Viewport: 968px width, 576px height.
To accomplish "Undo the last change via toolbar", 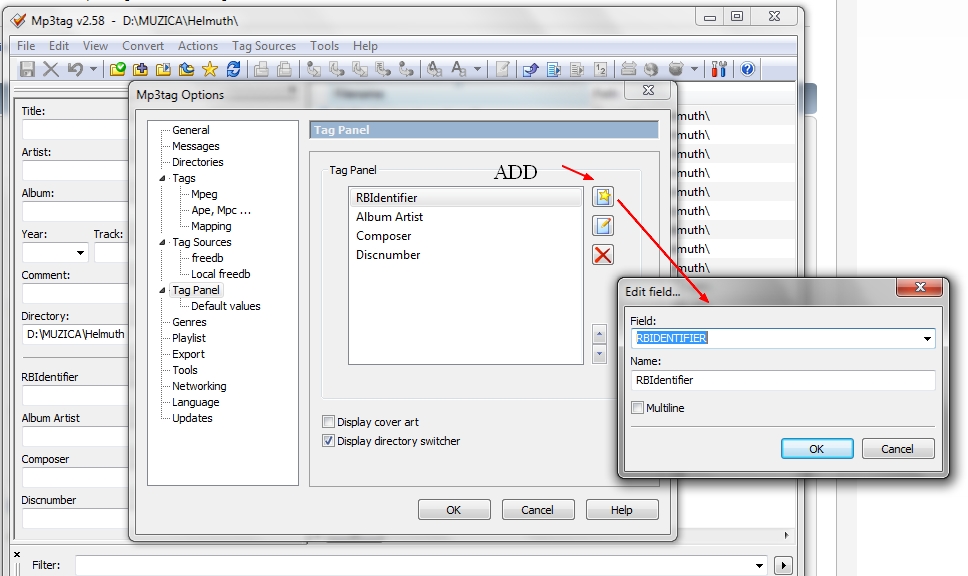I will point(75,69).
